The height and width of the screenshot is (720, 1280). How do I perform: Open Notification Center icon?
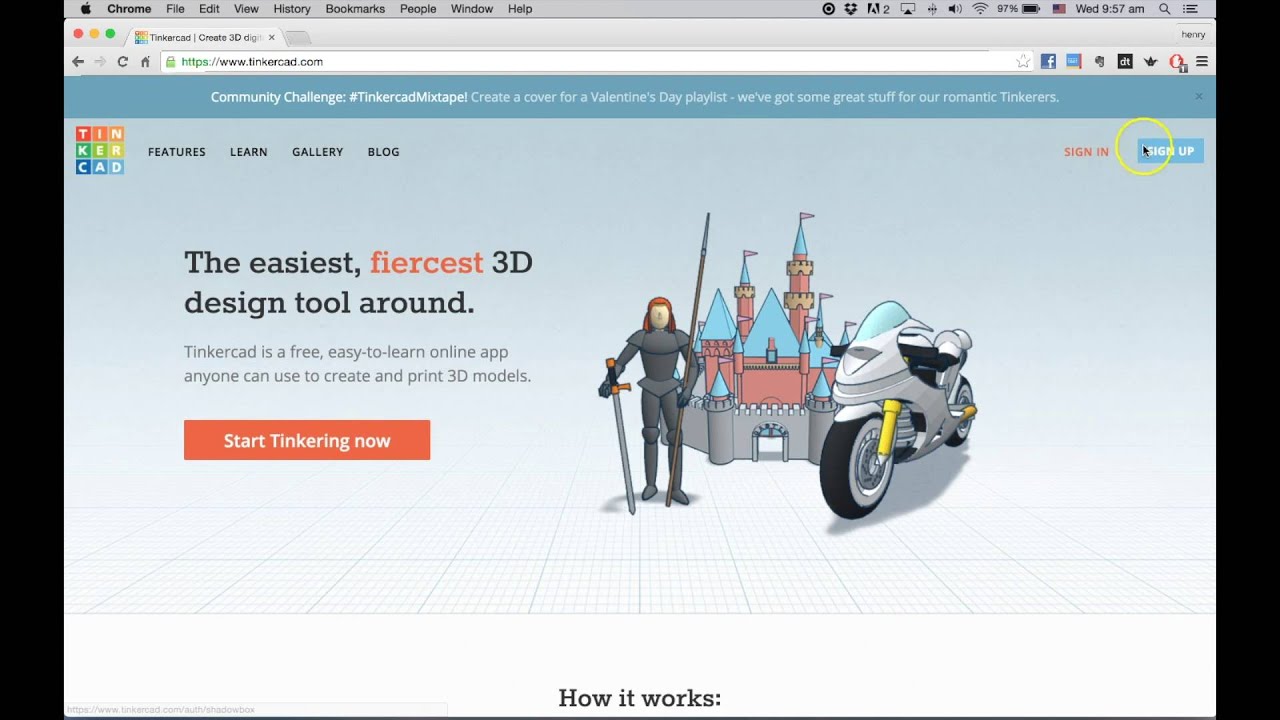click(1190, 9)
